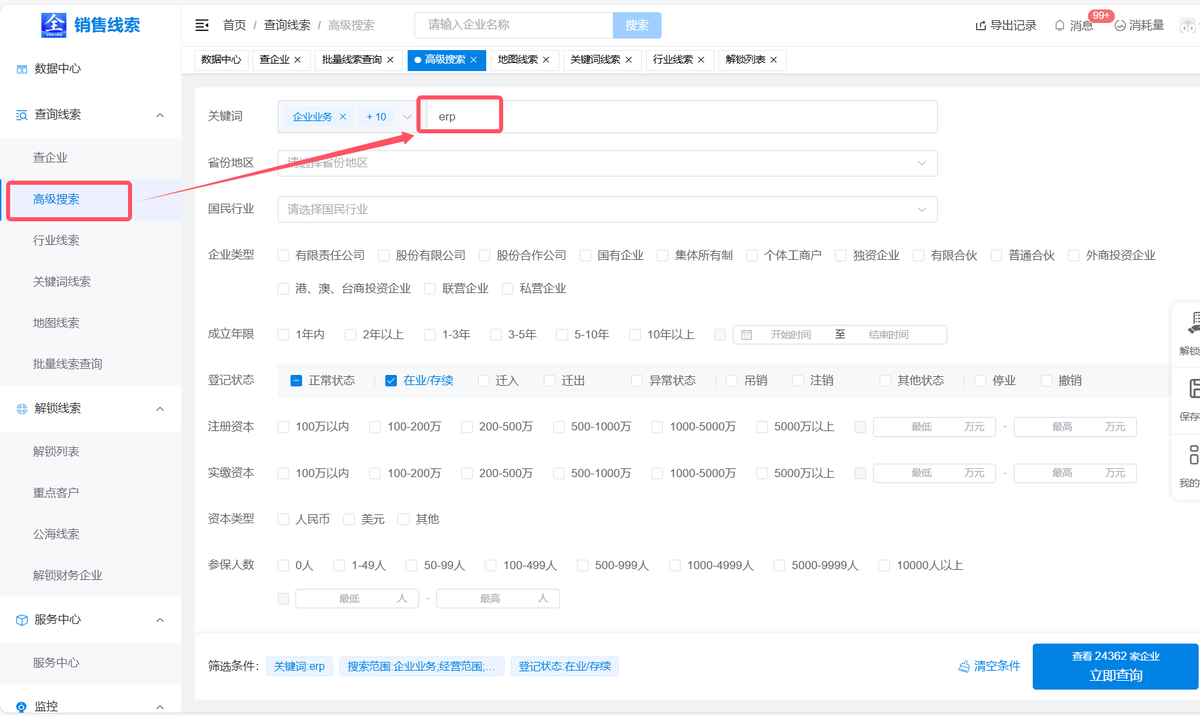Check the 人民币 capital type checkbox
The width and height of the screenshot is (1200, 716).
pyautogui.click(x=284, y=519)
